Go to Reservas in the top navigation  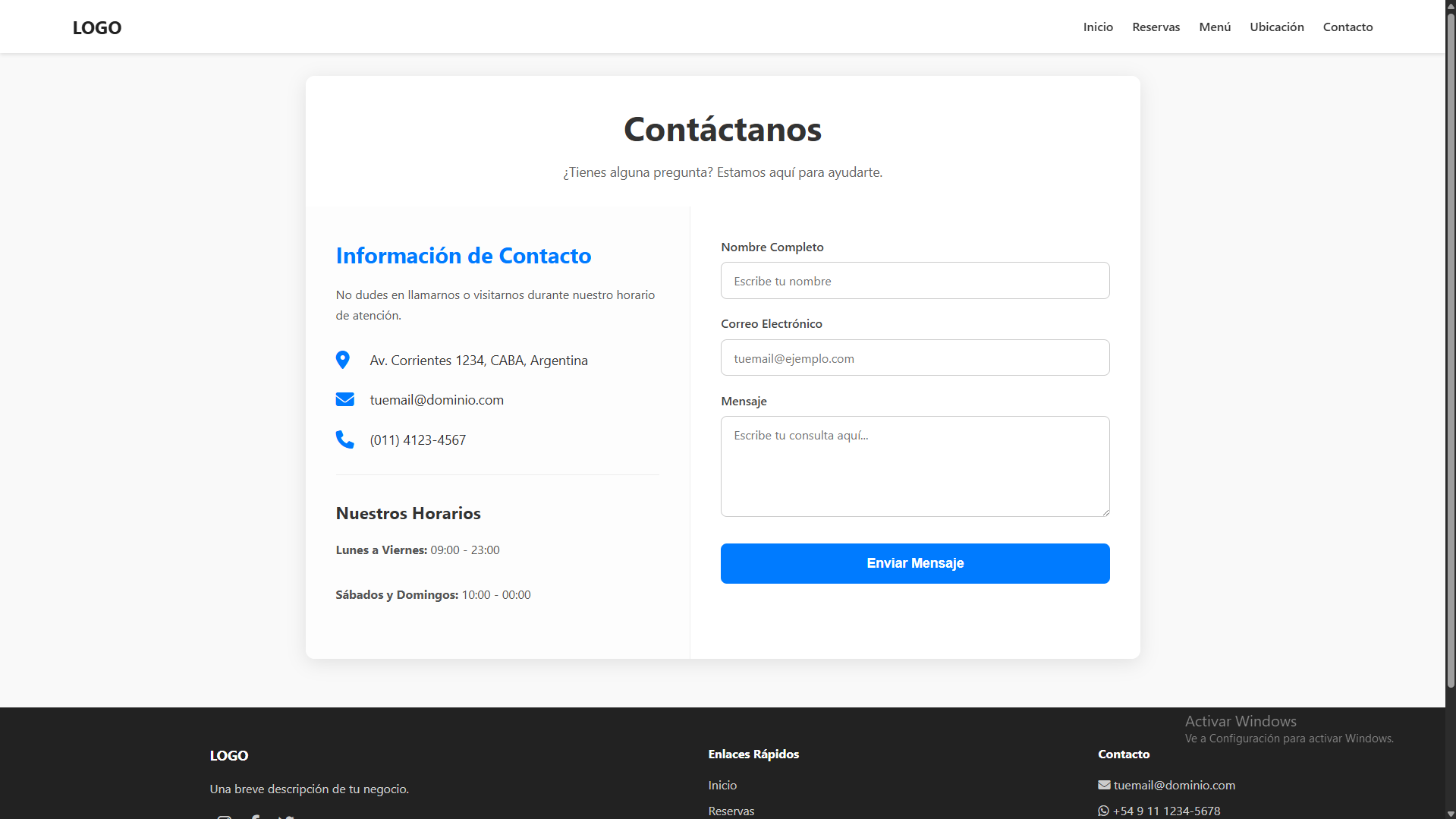pyautogui.click(x=1156, y=27)
